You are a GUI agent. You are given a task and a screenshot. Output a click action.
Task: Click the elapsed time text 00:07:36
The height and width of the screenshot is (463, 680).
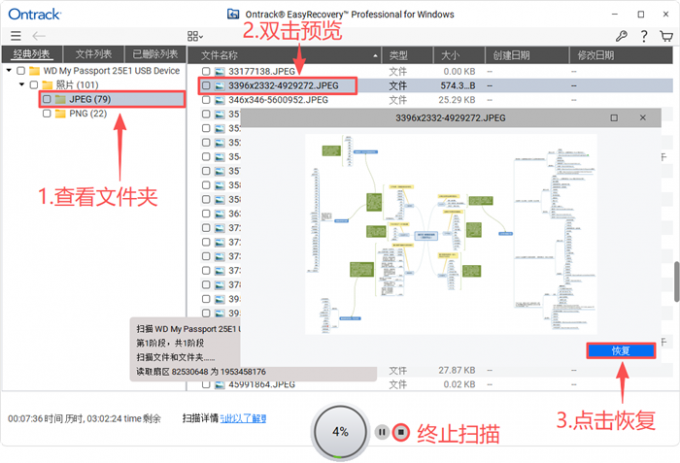[25, 418]
